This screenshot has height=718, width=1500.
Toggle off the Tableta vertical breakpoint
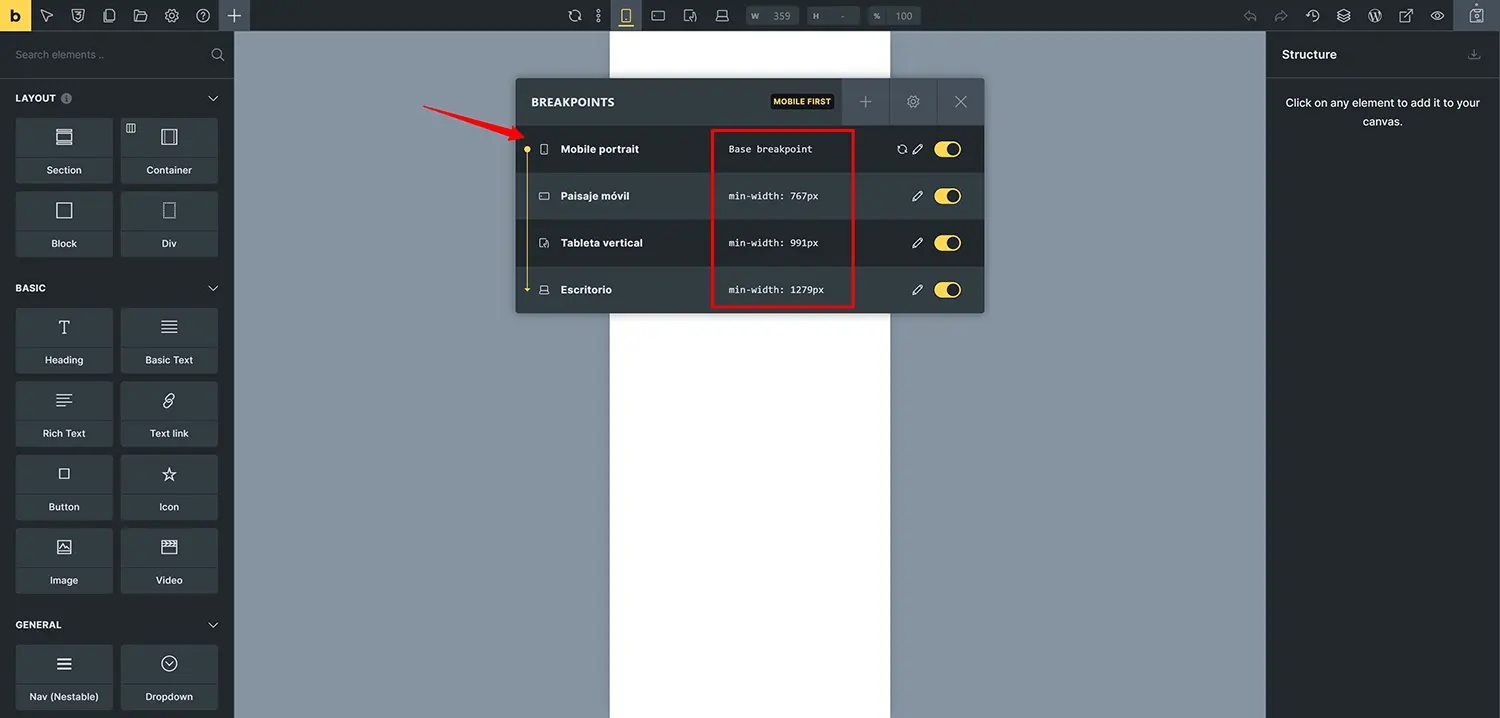pyautogui.click(x=947, y=242)
